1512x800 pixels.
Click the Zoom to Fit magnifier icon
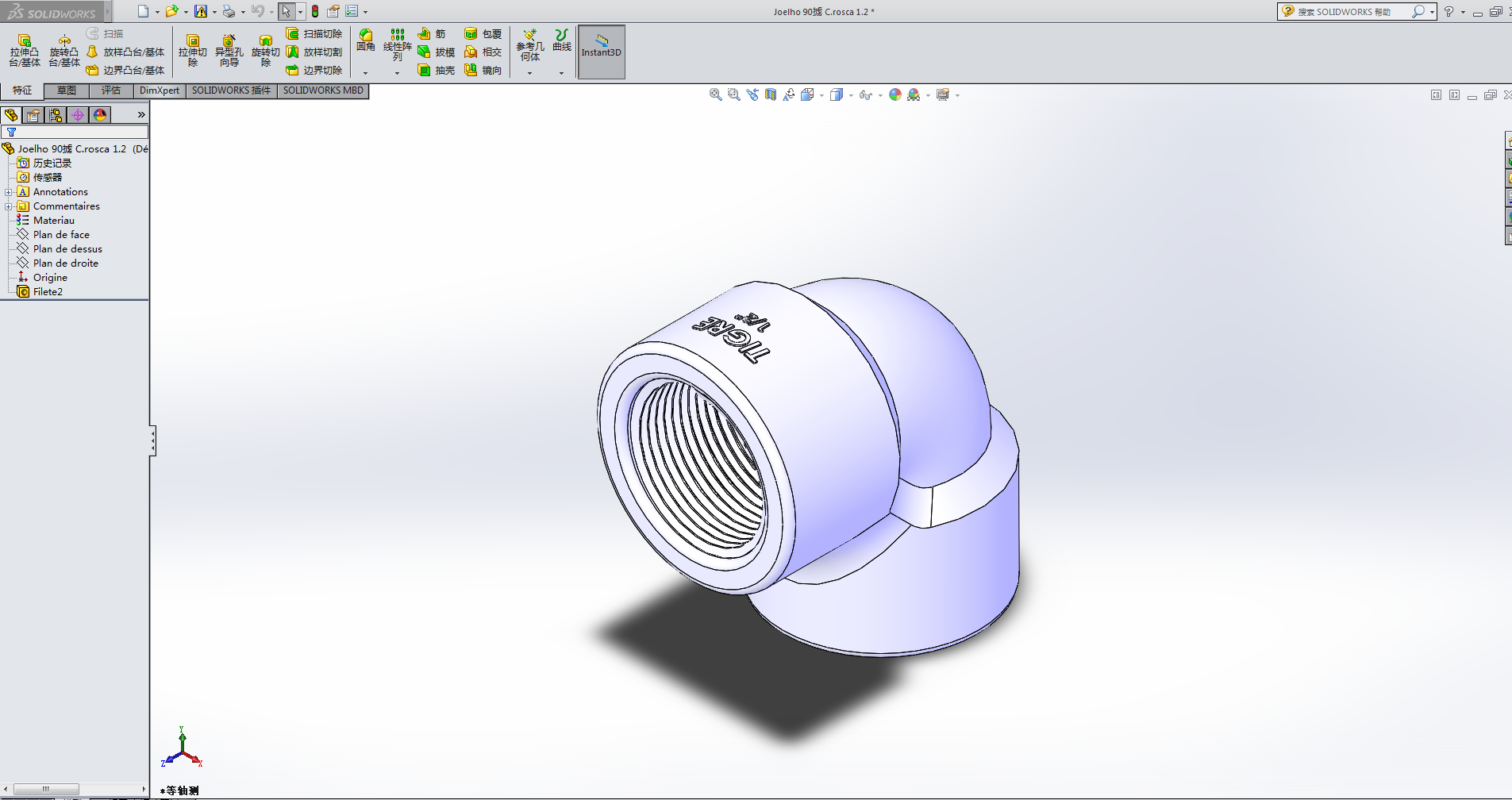715,95
